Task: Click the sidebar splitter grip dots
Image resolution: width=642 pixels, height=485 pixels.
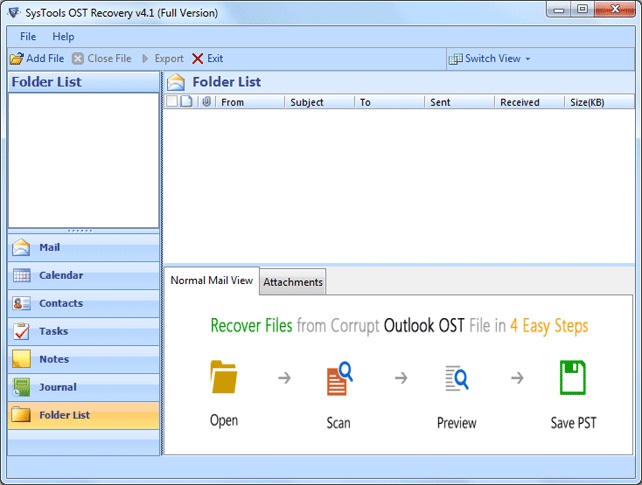Action: pyautogui.click(x=80, y=231)
